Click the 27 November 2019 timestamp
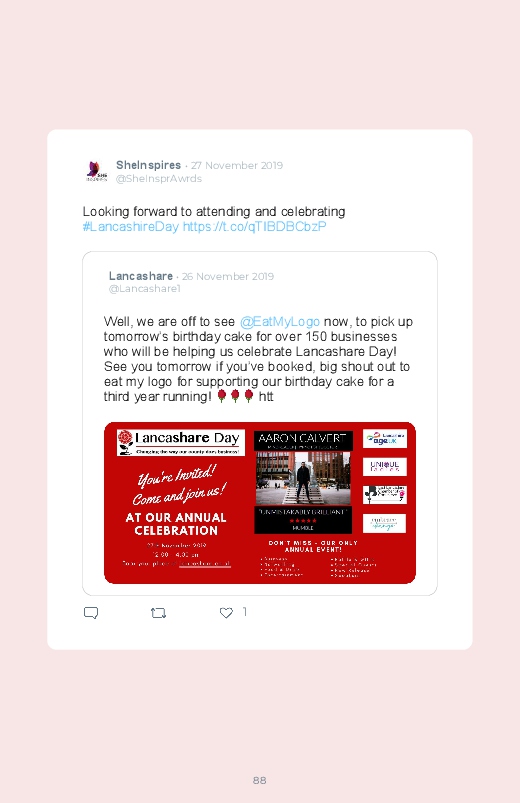Screen dimensions: 520x803 tap(237, 165)
